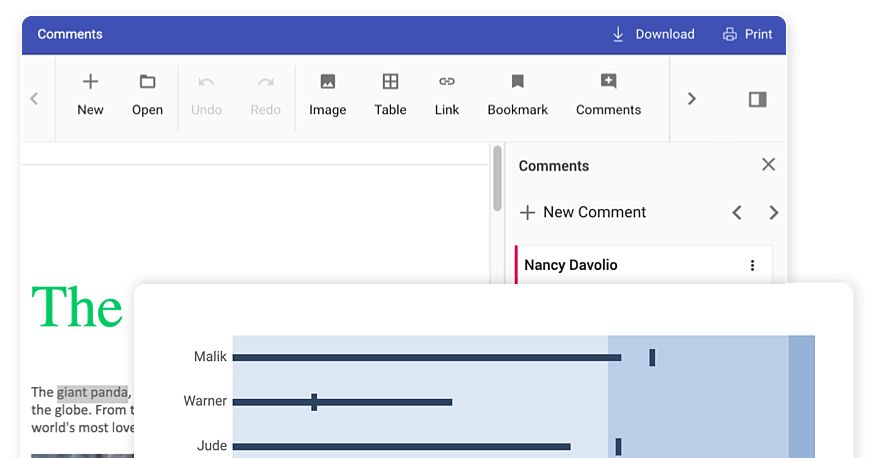Click Malik target marker in chart
The image size is (872, 458).
652,357
